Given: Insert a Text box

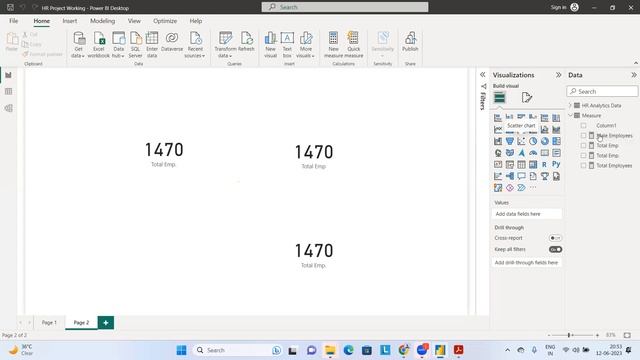Looking at the screenshot, I should 287,45.
